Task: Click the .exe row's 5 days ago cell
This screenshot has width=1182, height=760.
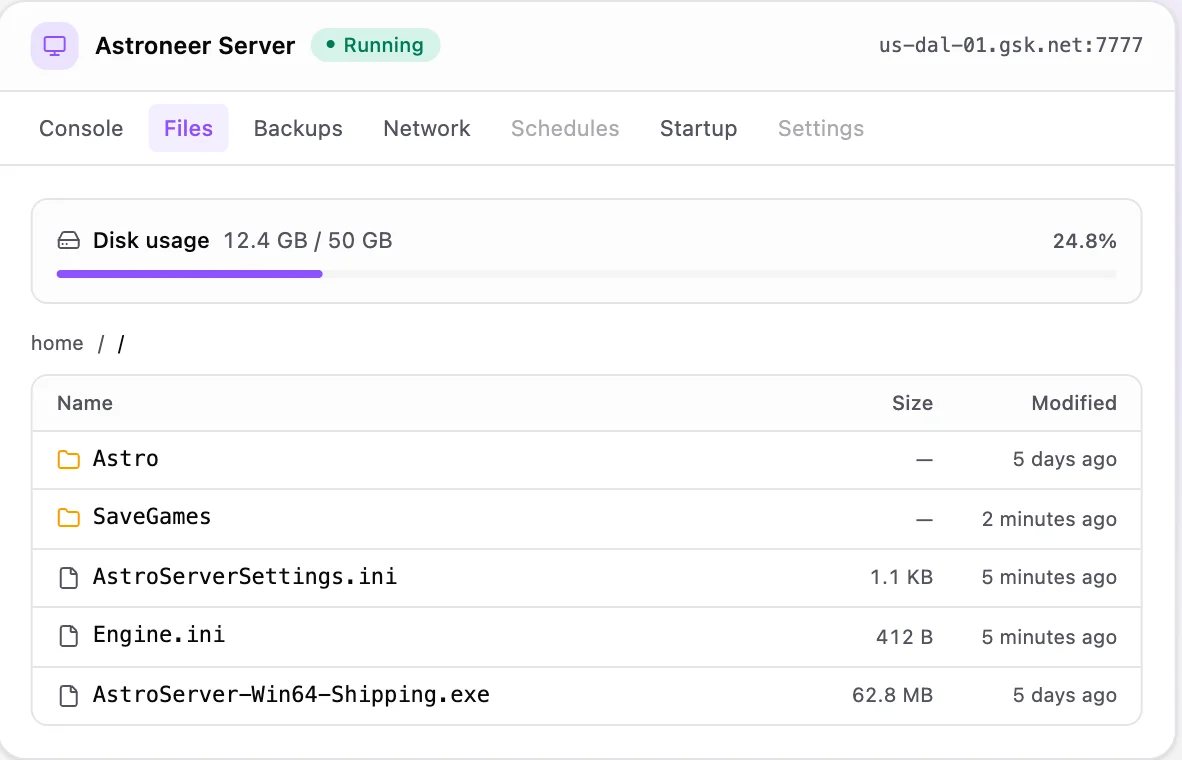Action: pos(1064,695)
